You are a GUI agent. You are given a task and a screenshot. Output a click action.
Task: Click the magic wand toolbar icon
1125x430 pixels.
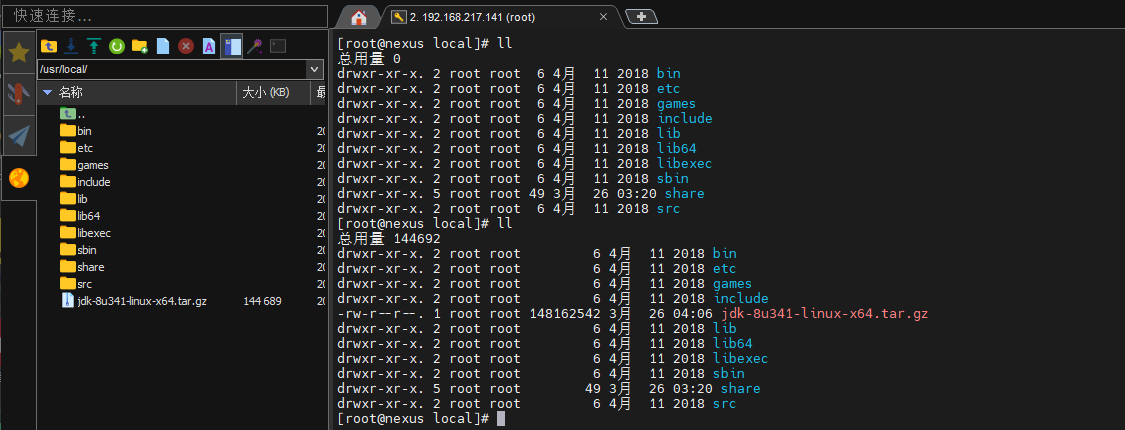tap(254, 47)
